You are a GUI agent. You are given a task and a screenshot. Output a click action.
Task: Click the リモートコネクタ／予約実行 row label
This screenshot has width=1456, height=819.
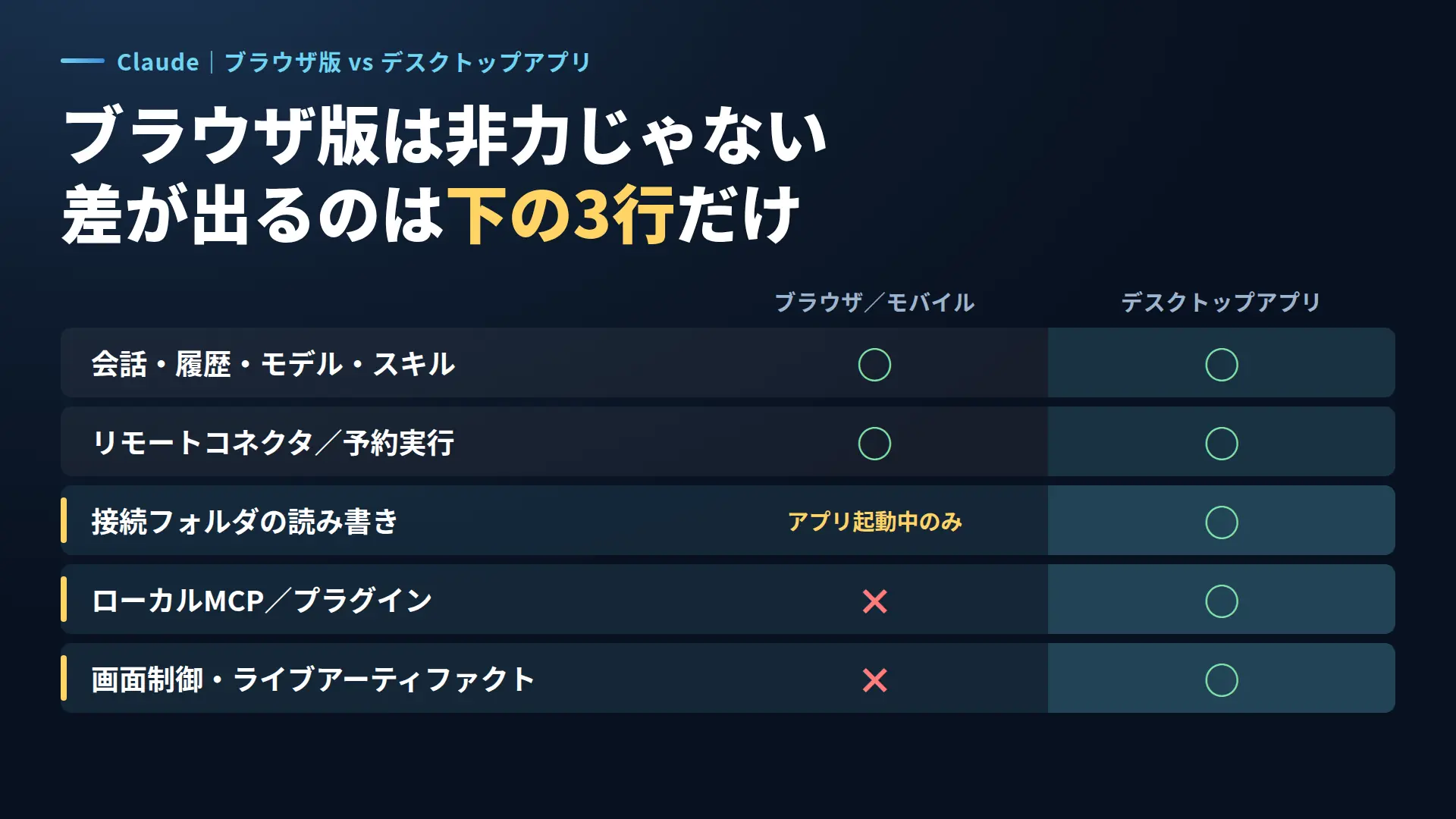(x=273, y=443)
